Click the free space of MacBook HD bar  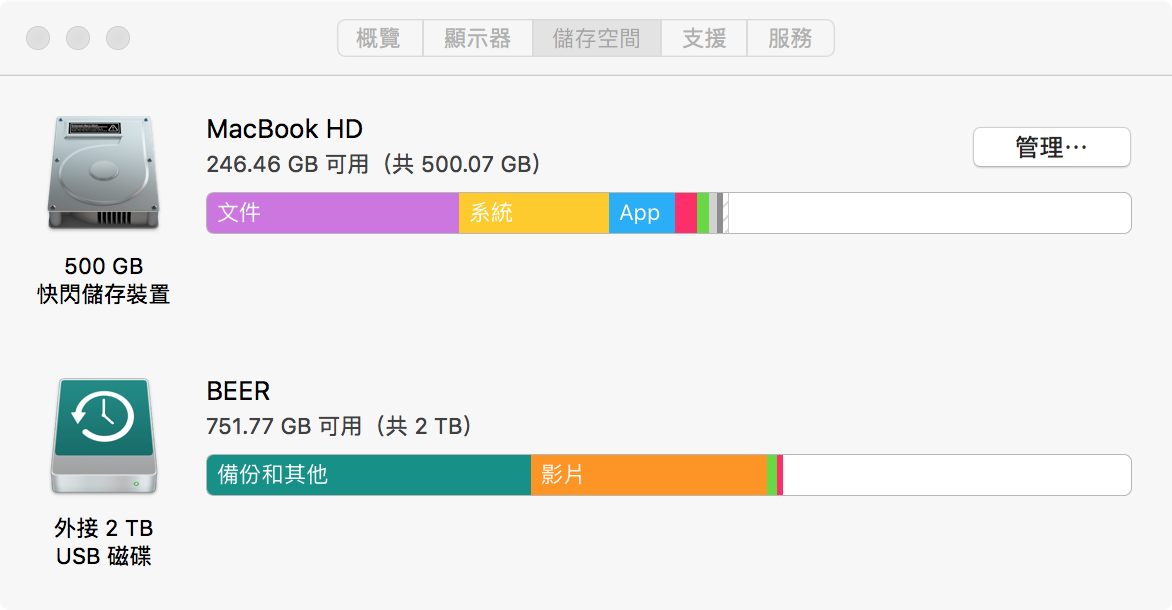pyautogui.click(x=928, y=213)
